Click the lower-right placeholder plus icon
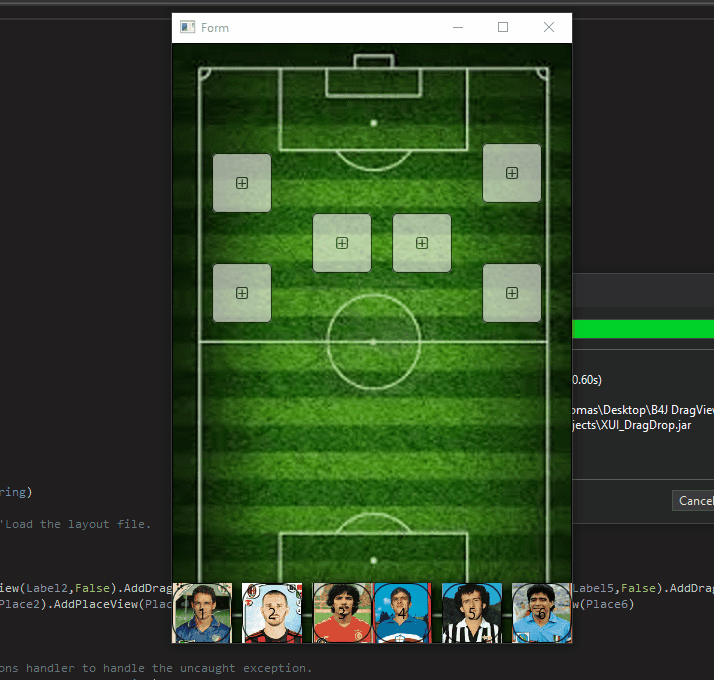The image size is (714, 680). 512,293
